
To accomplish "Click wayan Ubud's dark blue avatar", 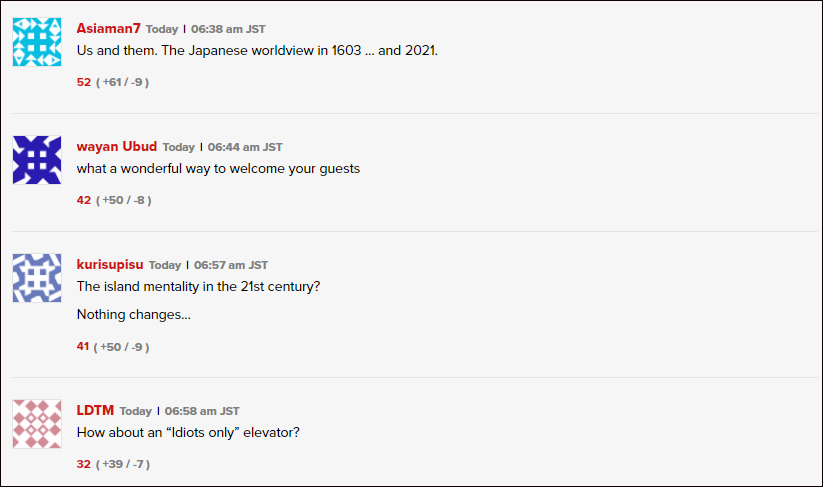I will point(37,160).
